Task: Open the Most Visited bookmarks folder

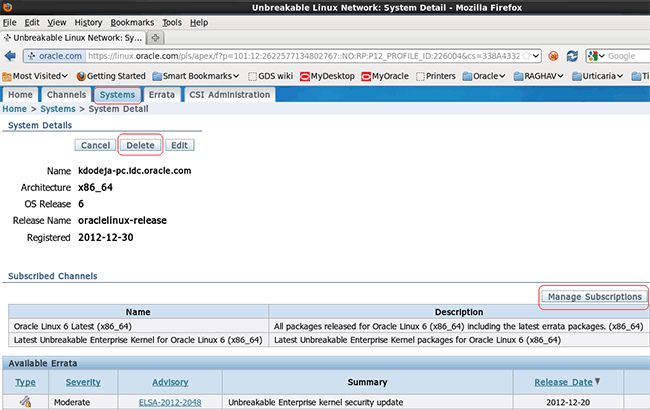Action: 35,76
